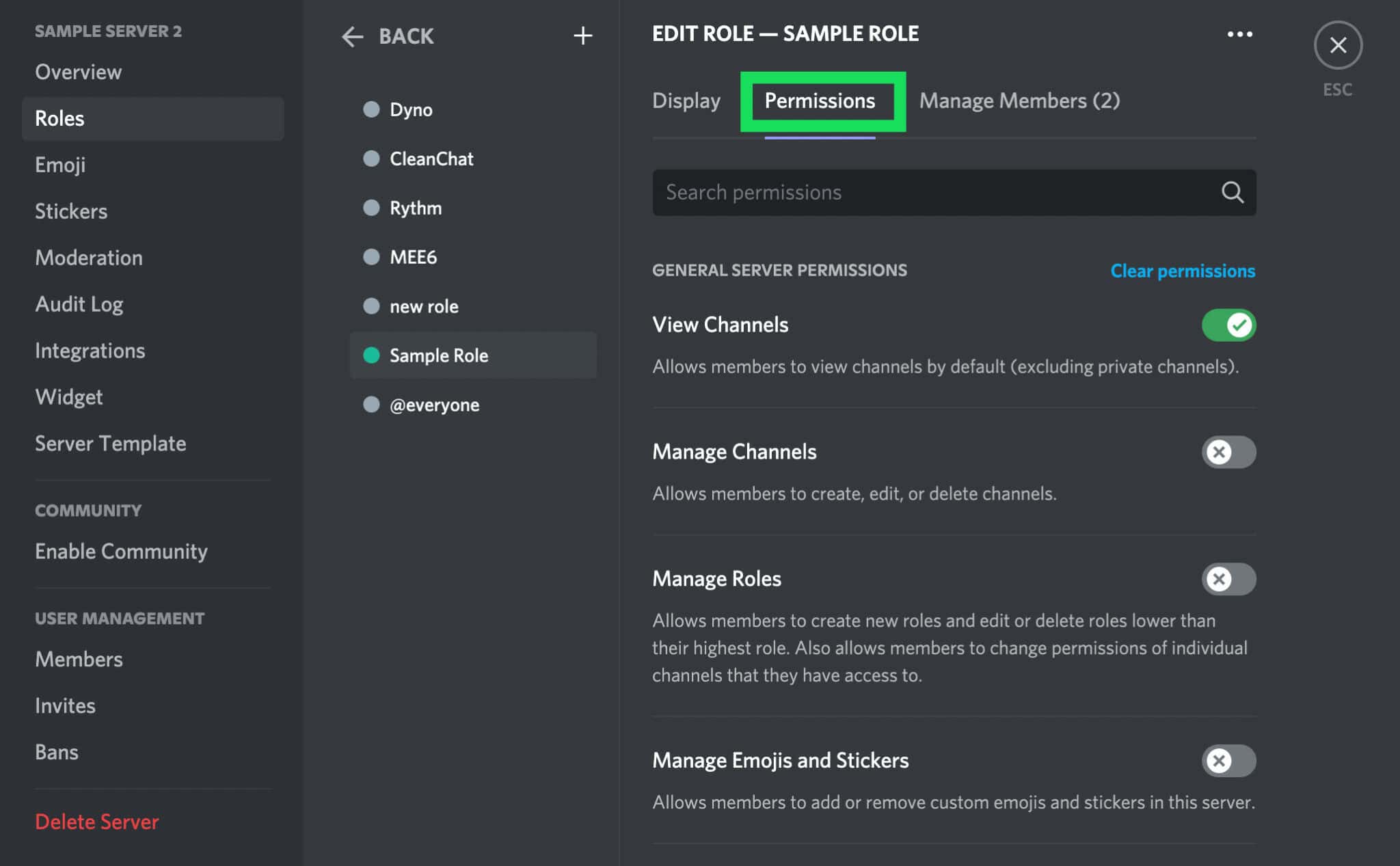Click the Clear permissions link
Screen dimensions: 1400x866
1182,271
